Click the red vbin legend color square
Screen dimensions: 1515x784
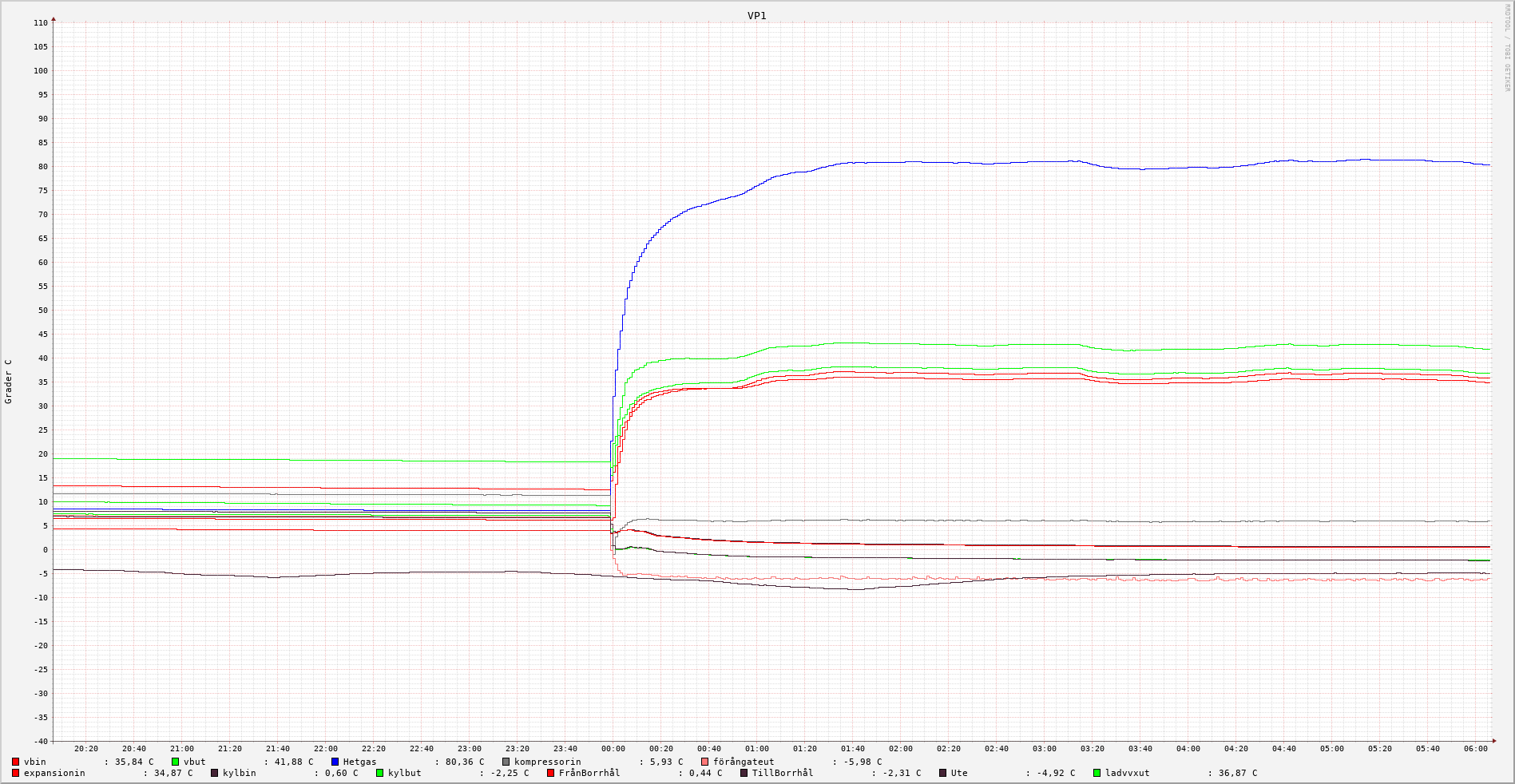click(16, 762)
